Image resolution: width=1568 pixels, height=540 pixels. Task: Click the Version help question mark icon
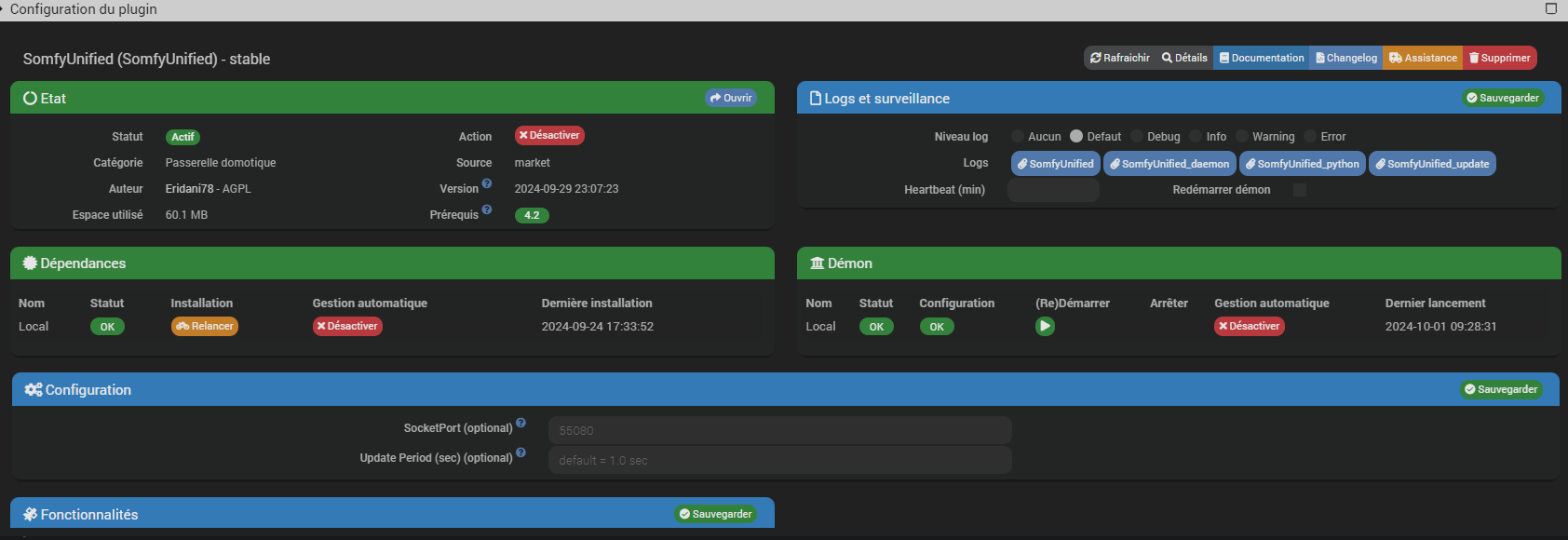[487, 184]
